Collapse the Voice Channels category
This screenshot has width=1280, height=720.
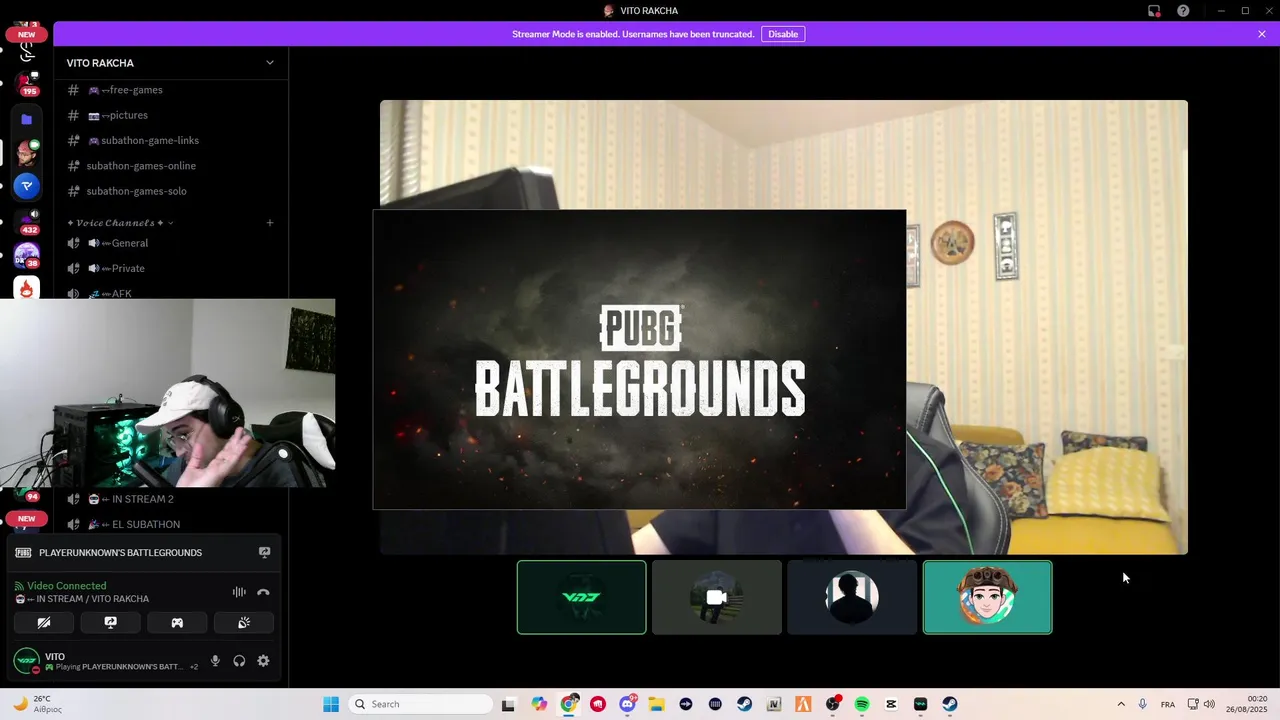120,223
